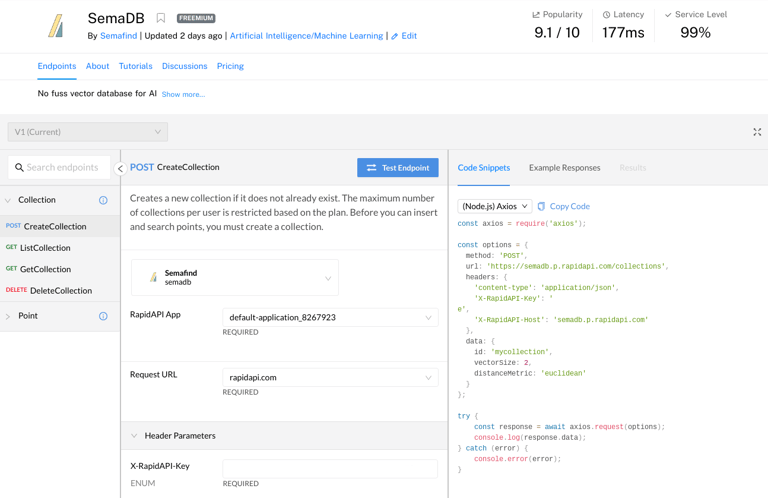Click the 'mycollection' id value in code
The height and width of the screenshot is (498, 768).
coord(521,352)
